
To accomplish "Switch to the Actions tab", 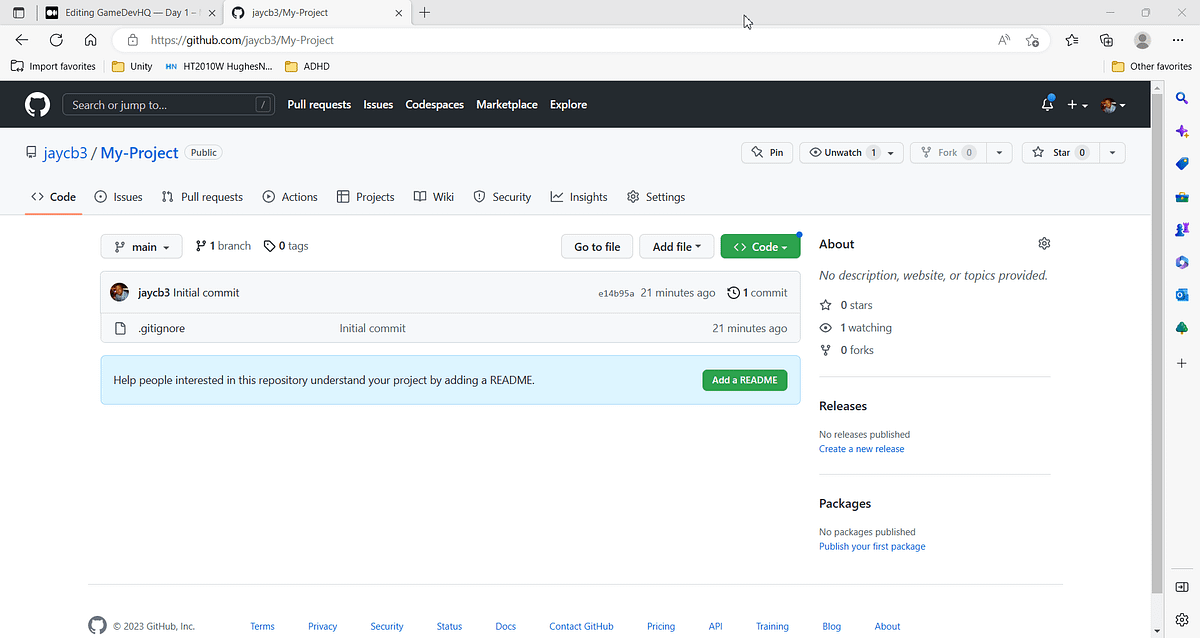I will (290, 197).
